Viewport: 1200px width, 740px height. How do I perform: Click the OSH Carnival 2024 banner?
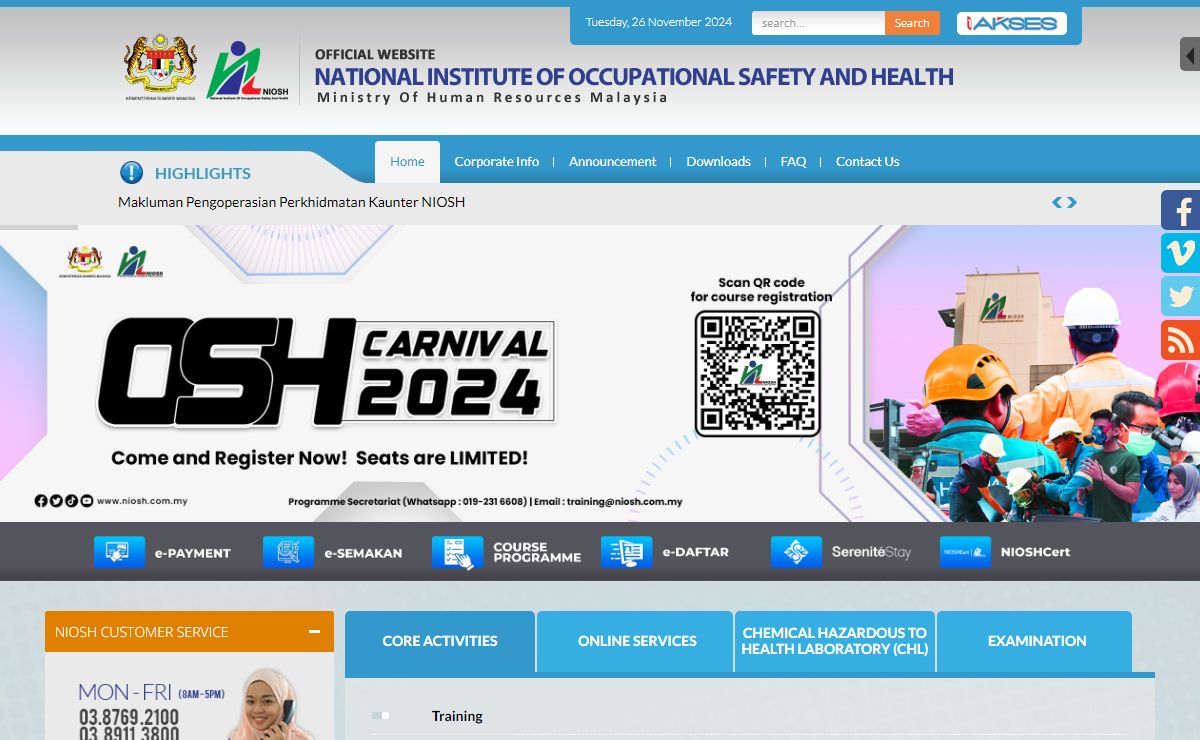click(x=600, y=373)
